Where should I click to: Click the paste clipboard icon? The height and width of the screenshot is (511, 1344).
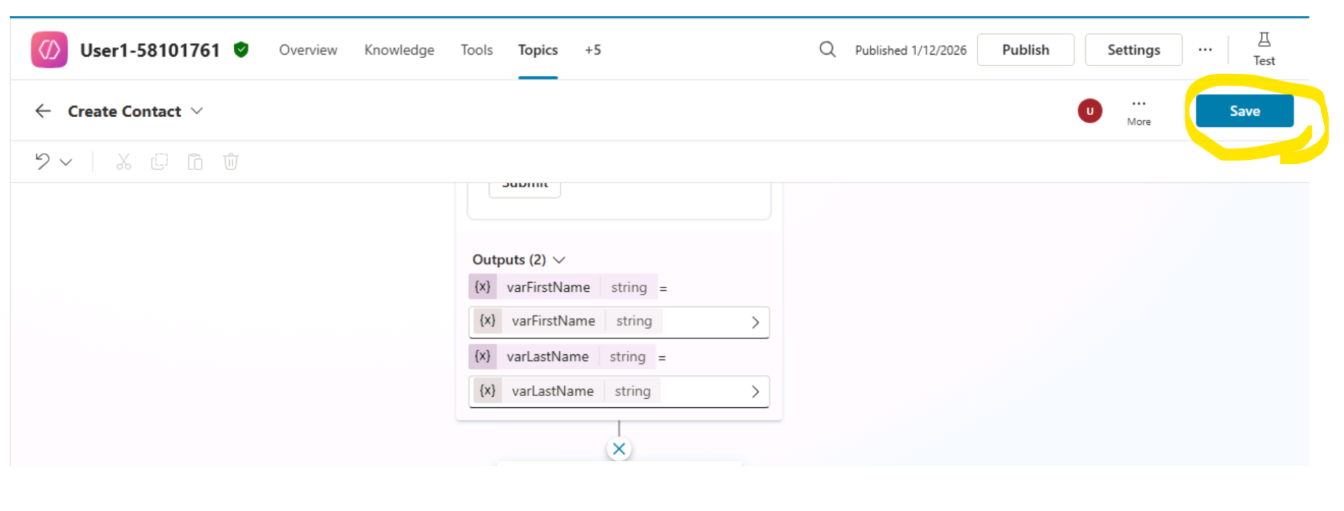(x=195, y=161)
